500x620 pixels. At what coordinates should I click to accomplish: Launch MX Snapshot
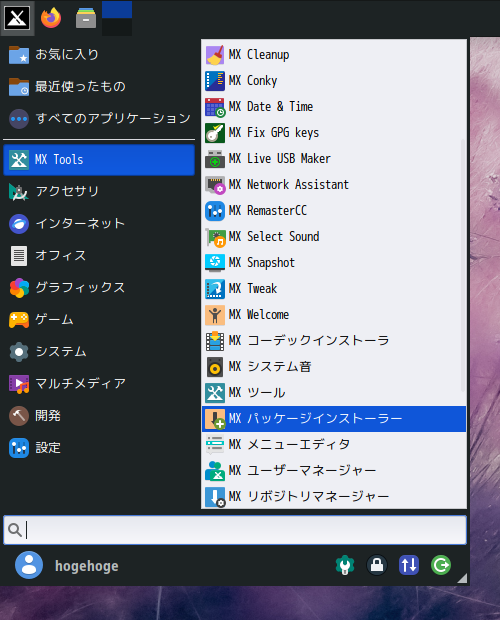[x=334, y=263]
